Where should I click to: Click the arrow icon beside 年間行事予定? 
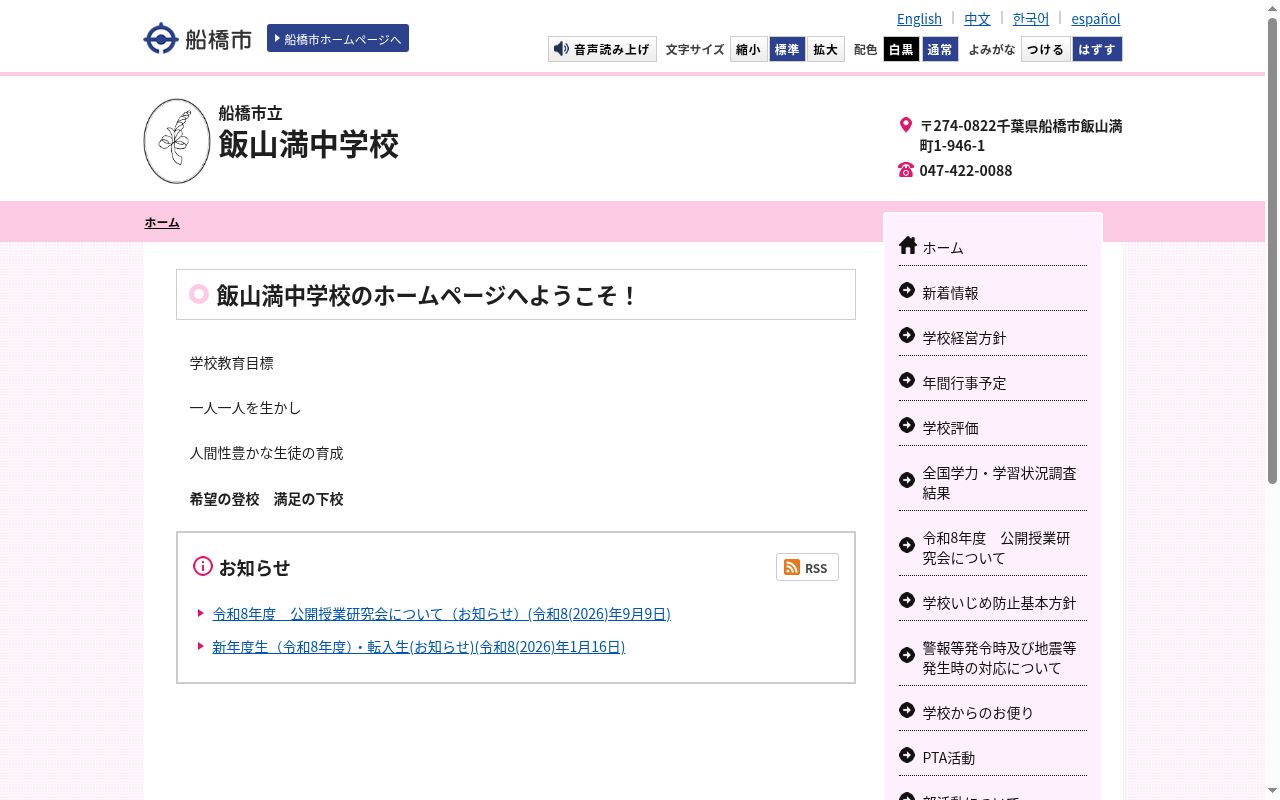coord(907,381)
